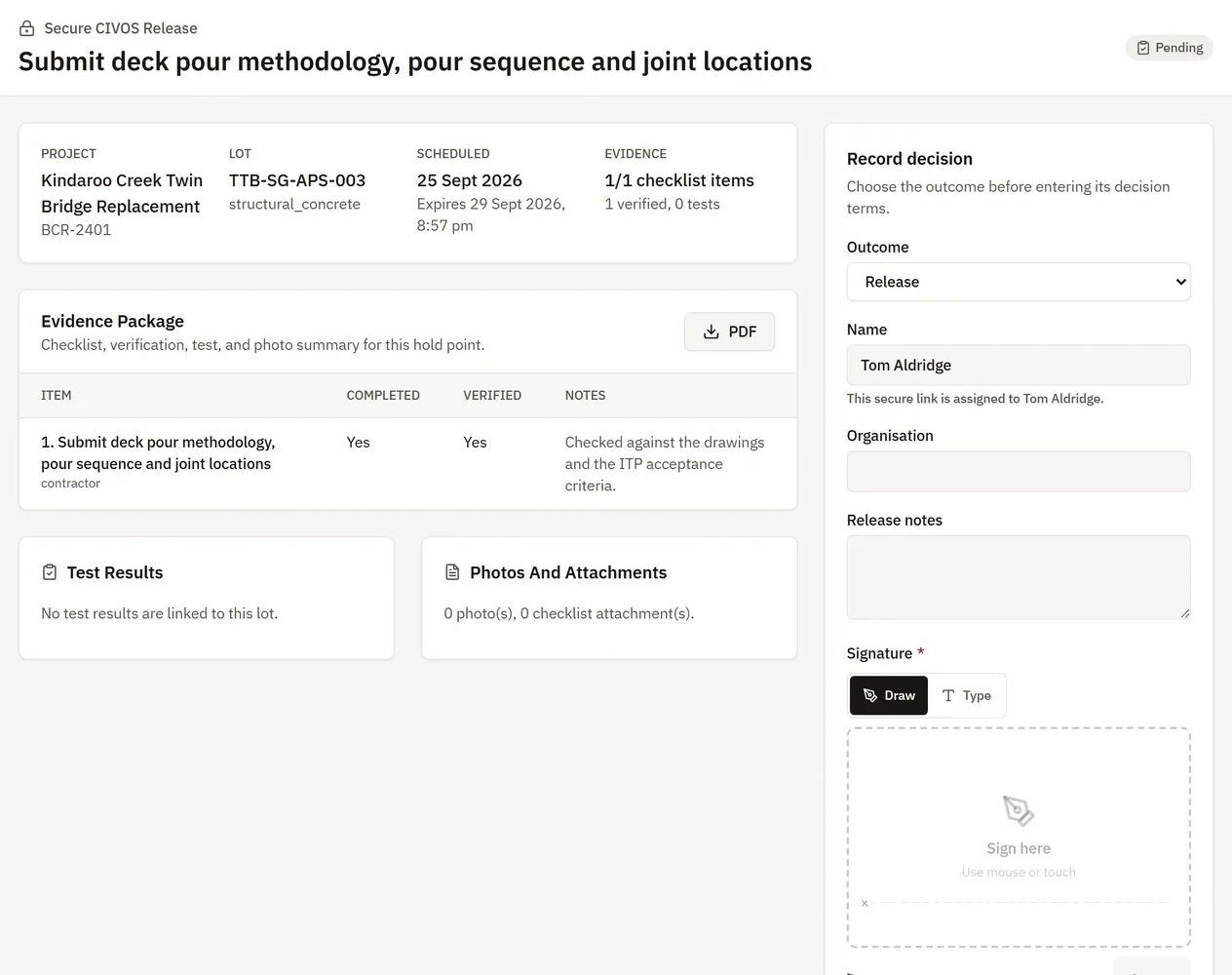Screen dimensions: 1232x975
Task: Click the Photos And Attachments document icon
Action: (x=452, y=572)
